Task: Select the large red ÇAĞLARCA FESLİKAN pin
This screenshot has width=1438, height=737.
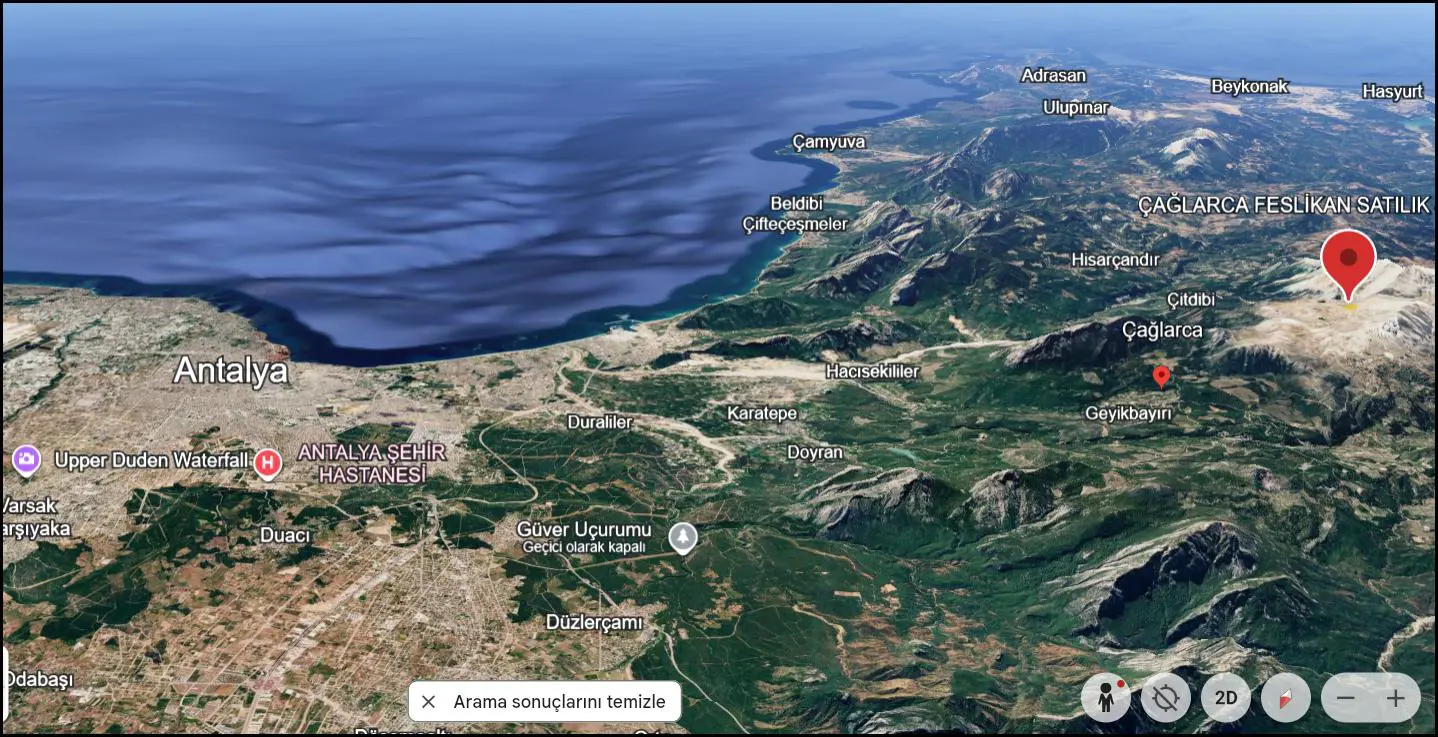Action: coord(1348,263)
